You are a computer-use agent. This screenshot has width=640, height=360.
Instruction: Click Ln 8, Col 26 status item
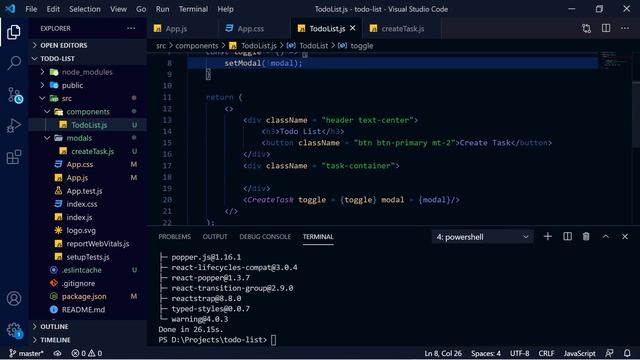tap(443, 353)
